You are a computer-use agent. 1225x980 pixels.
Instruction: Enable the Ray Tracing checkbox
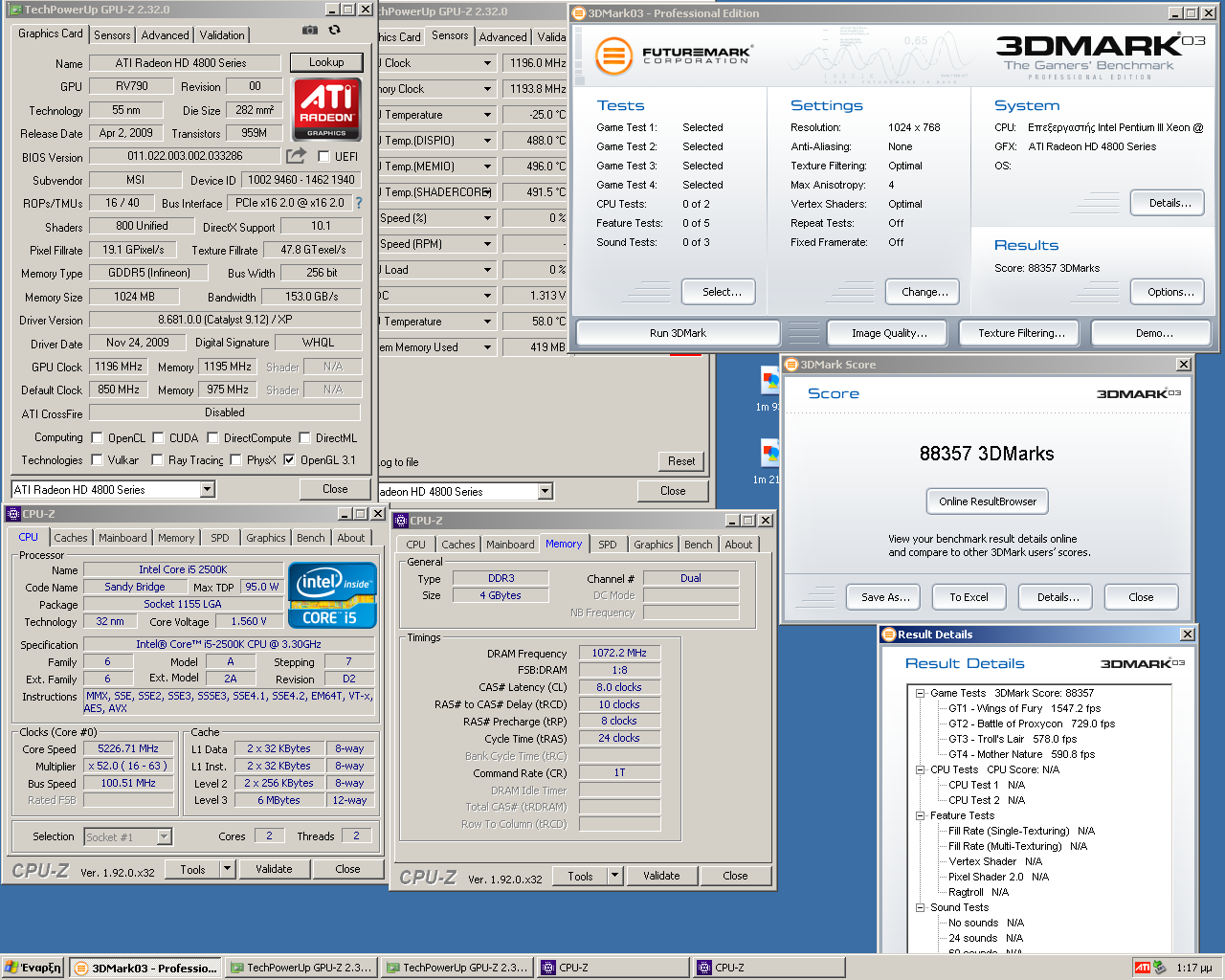(157, 459)
